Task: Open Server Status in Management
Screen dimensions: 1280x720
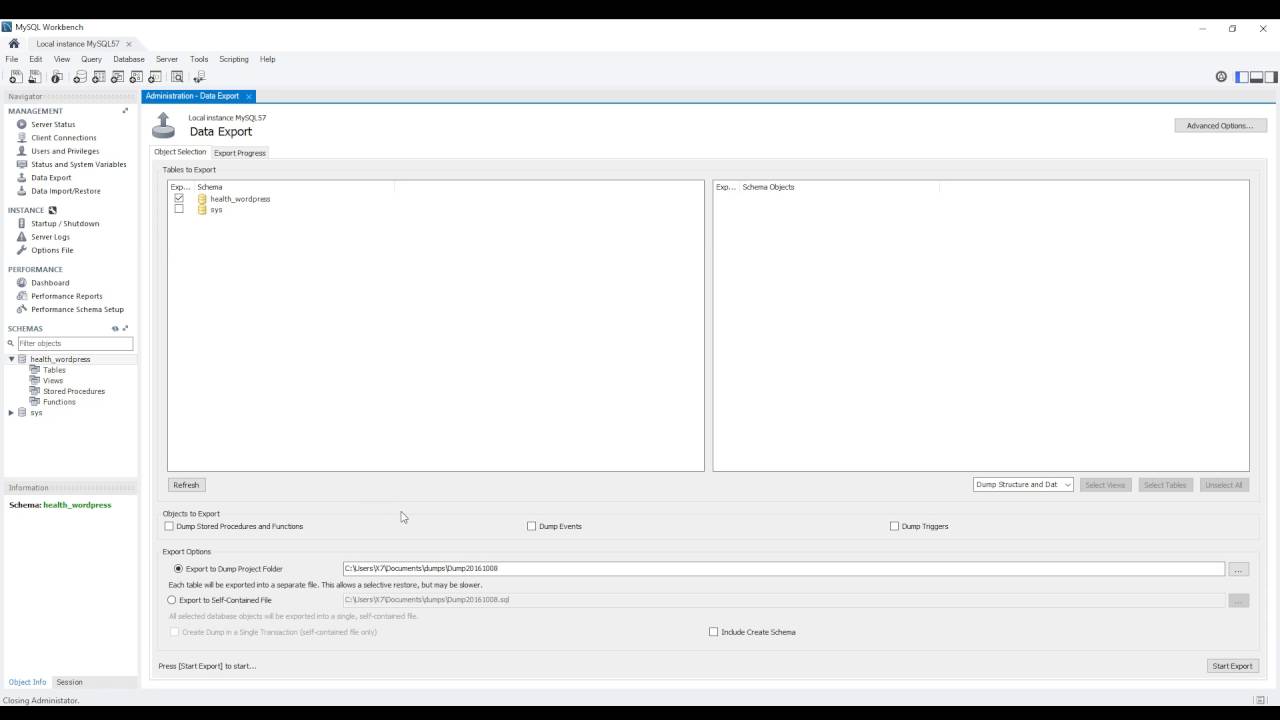Action: coord(53,124)
